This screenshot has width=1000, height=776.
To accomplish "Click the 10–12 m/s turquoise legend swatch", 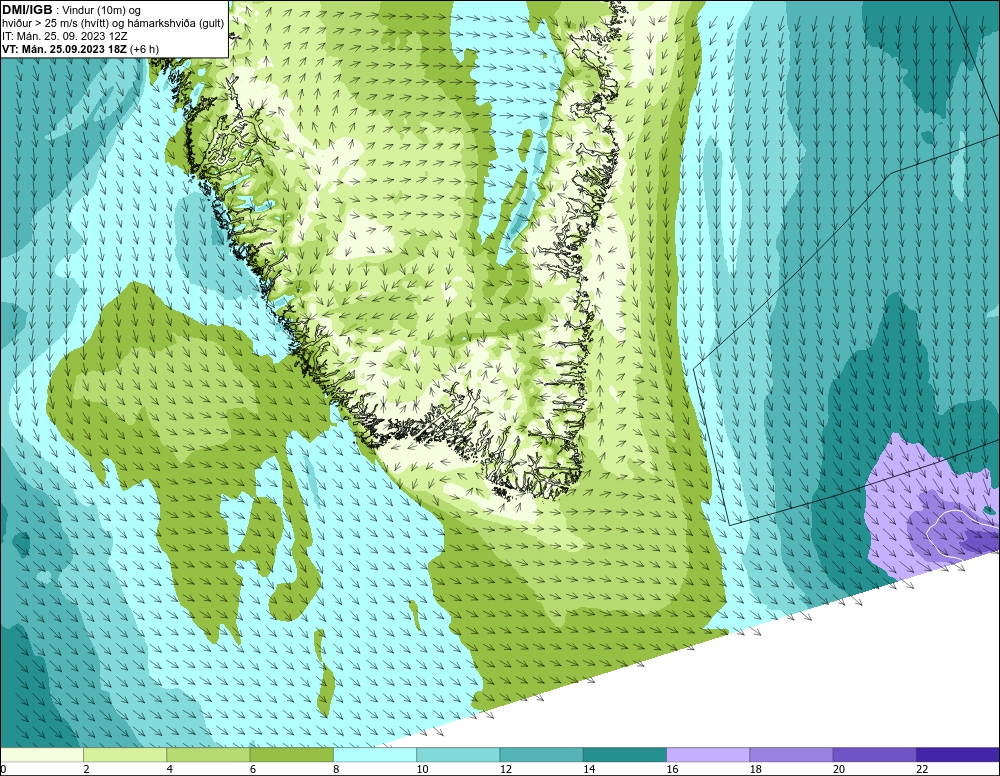I will (x=458, y=755).
